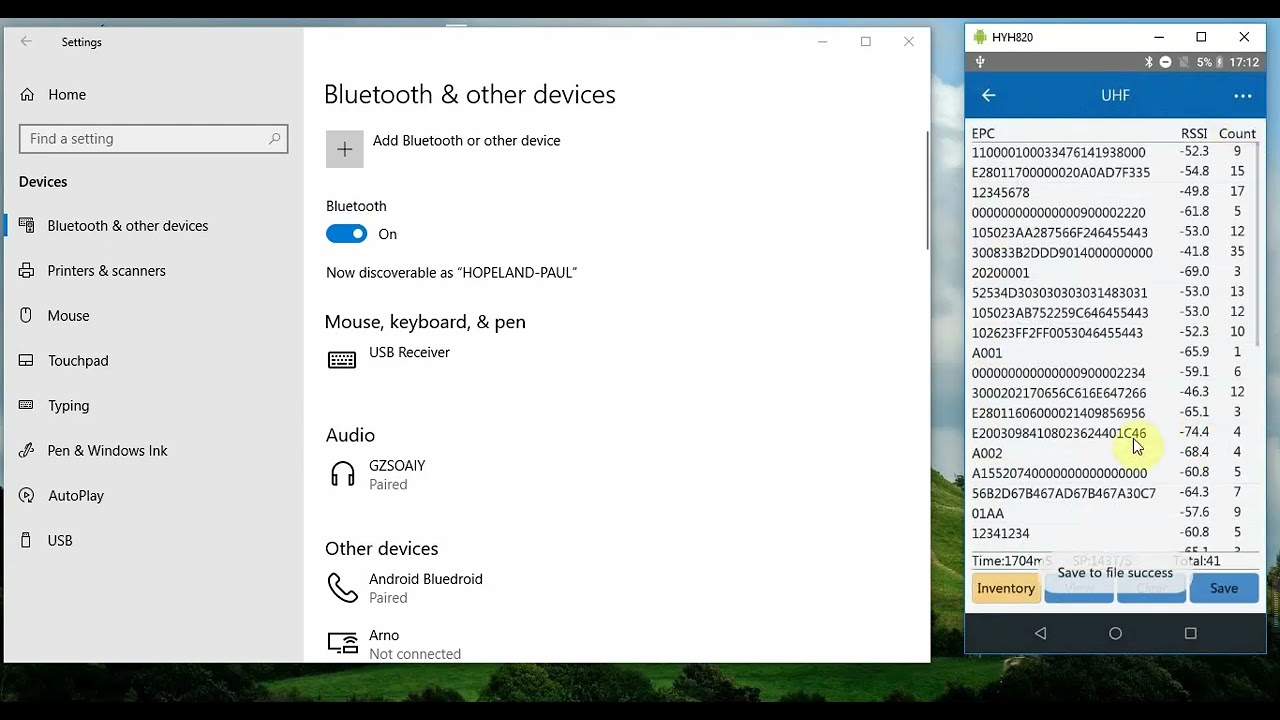Tap the back arrow in the UHF header
The height and width of the screenshot is (720, 1280).
click(989, 95)
